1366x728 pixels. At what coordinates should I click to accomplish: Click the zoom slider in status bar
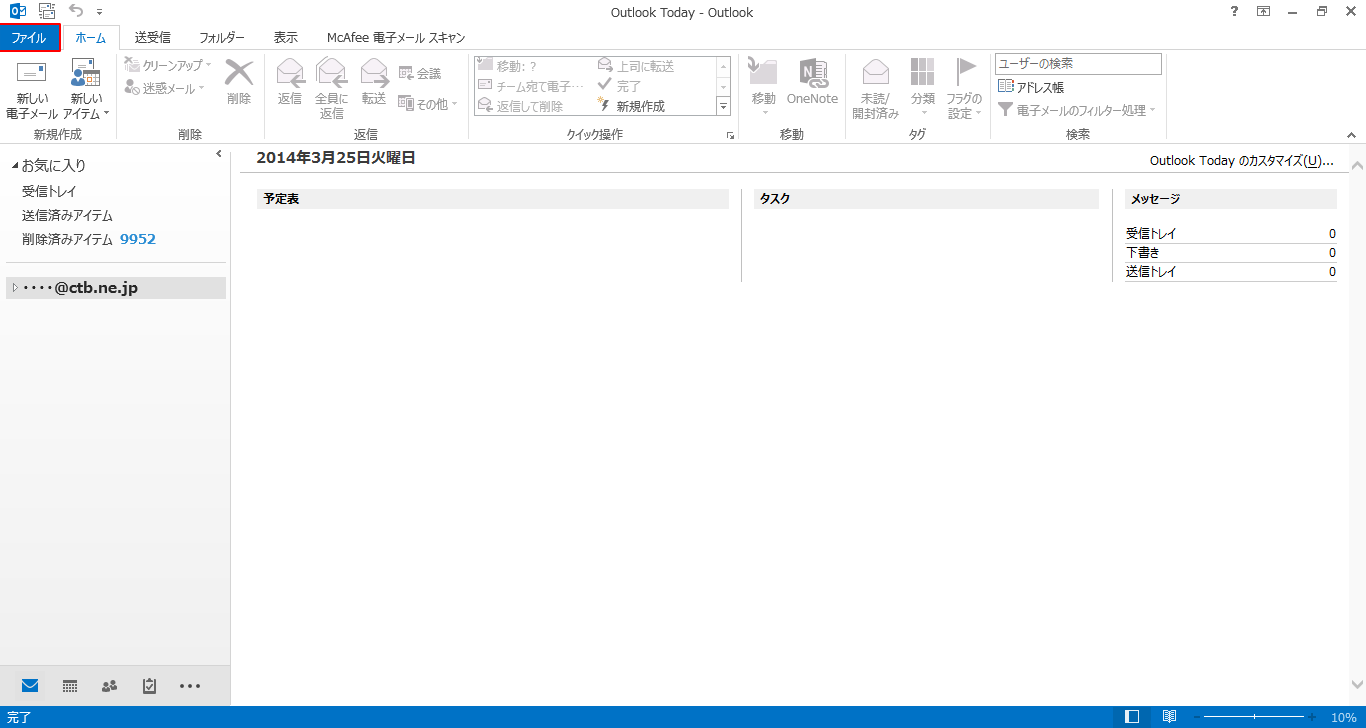1254,717
